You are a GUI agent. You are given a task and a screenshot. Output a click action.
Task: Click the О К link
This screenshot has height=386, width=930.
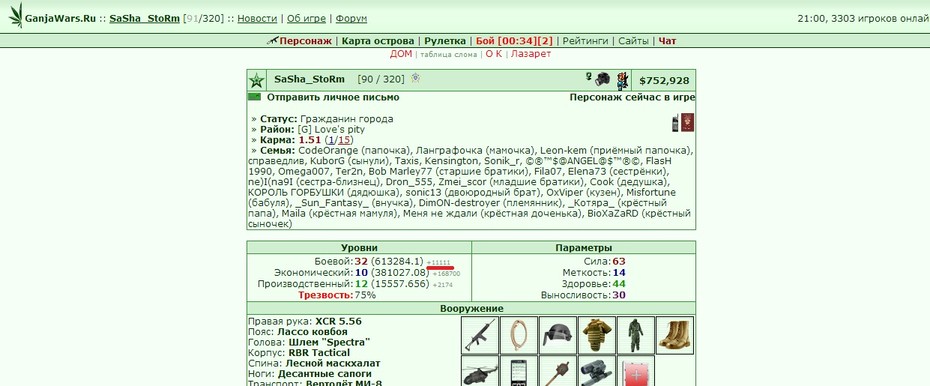point(493,54)
